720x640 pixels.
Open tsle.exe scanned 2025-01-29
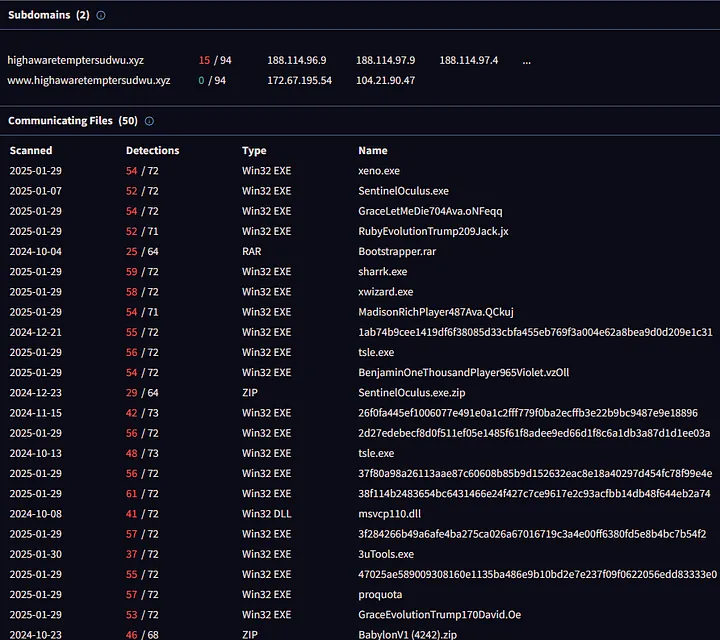point(376,353)
